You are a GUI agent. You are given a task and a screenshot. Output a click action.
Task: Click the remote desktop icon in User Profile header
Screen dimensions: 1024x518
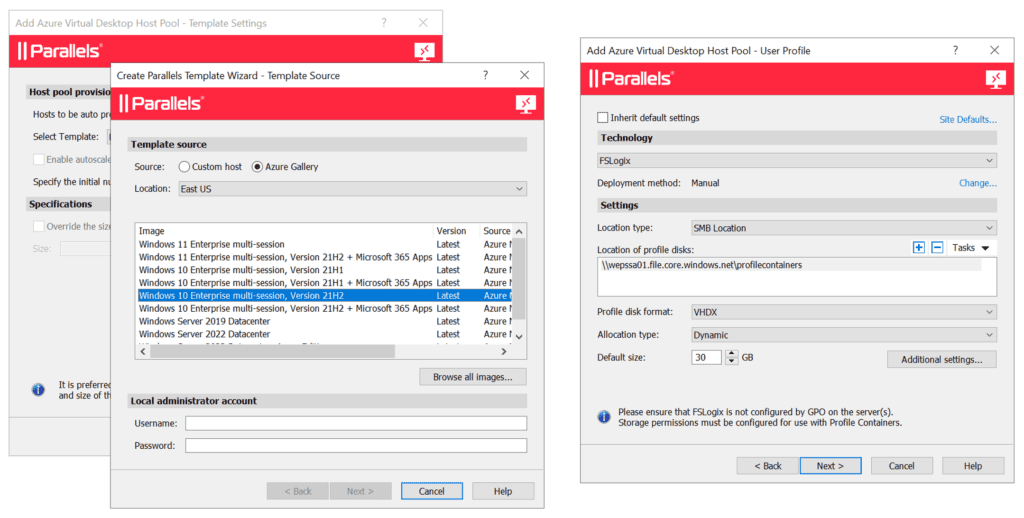tap(995, 79)
